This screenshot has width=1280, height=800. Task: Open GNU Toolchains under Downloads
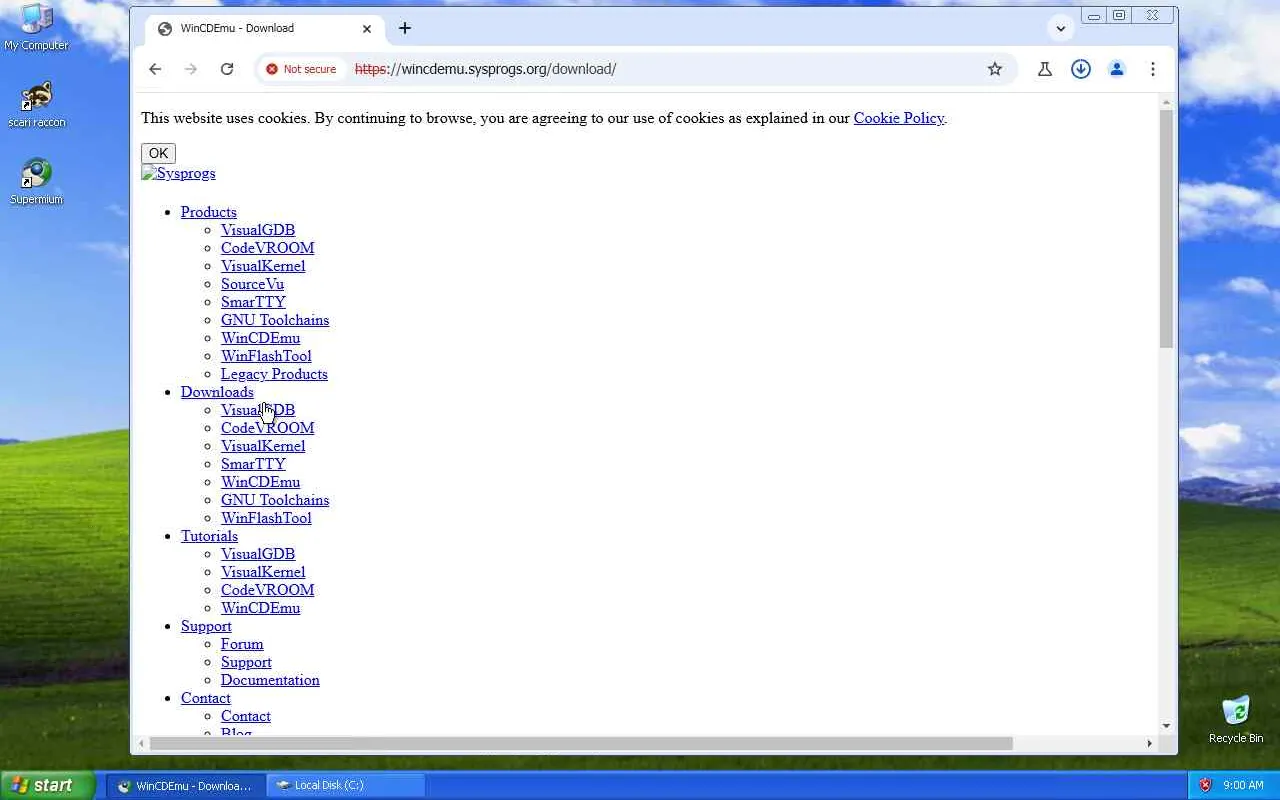275,500
